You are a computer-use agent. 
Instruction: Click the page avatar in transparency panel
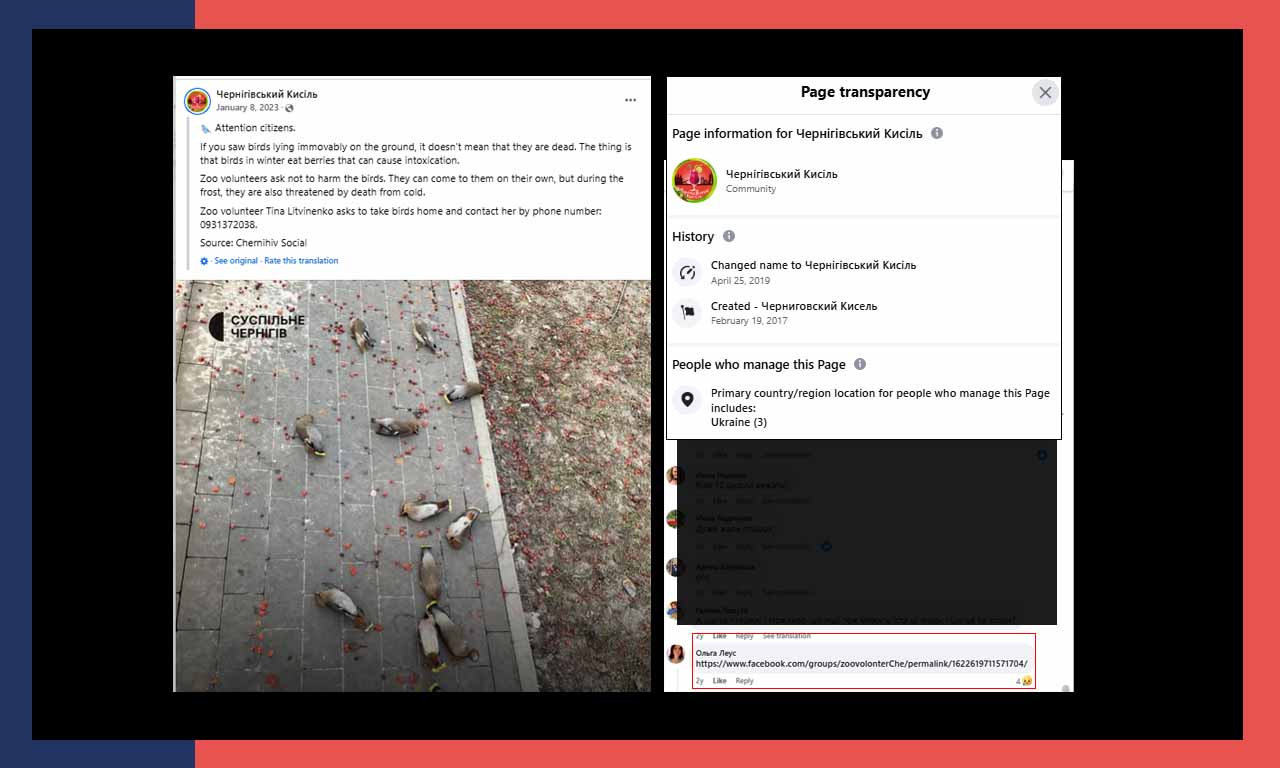point(694,180)
